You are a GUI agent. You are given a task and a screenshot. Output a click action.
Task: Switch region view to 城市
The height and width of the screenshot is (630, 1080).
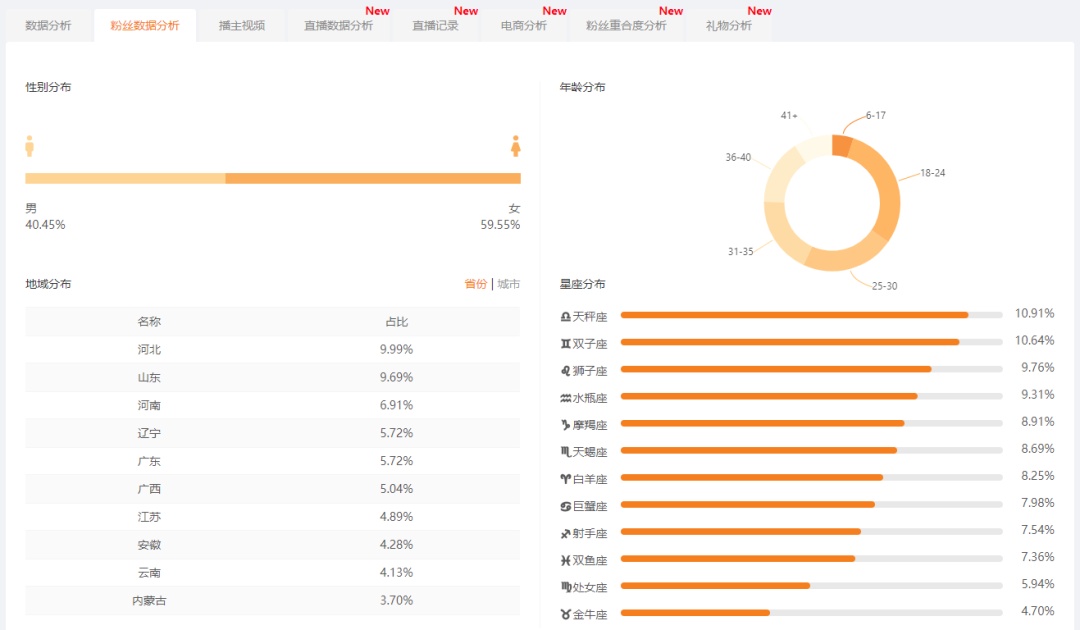coord(508,284)
